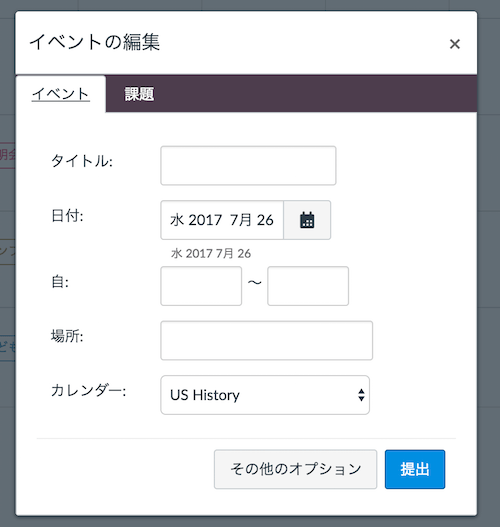Click the その他のオプション button
The image size is (500, 527).
point(295,469)
